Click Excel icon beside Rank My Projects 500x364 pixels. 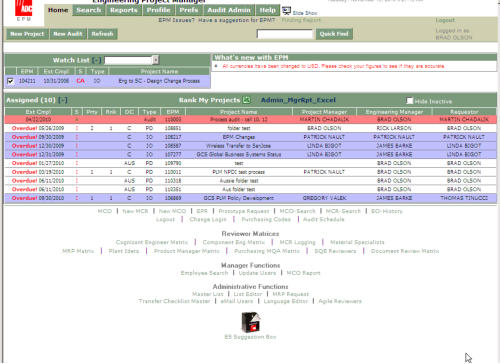[246, 100]
